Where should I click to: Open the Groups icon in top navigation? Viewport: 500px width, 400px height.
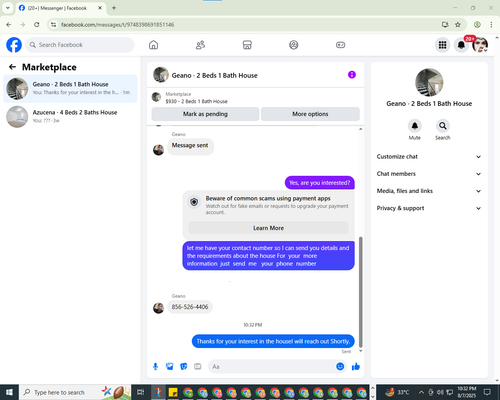pyautogui.click(x=294, y=45)
